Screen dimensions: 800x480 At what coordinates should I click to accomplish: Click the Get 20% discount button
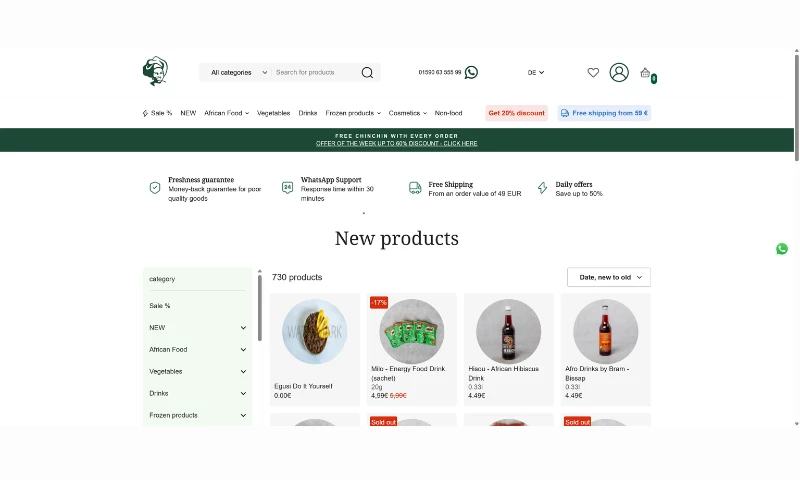[x=516, y=113]
